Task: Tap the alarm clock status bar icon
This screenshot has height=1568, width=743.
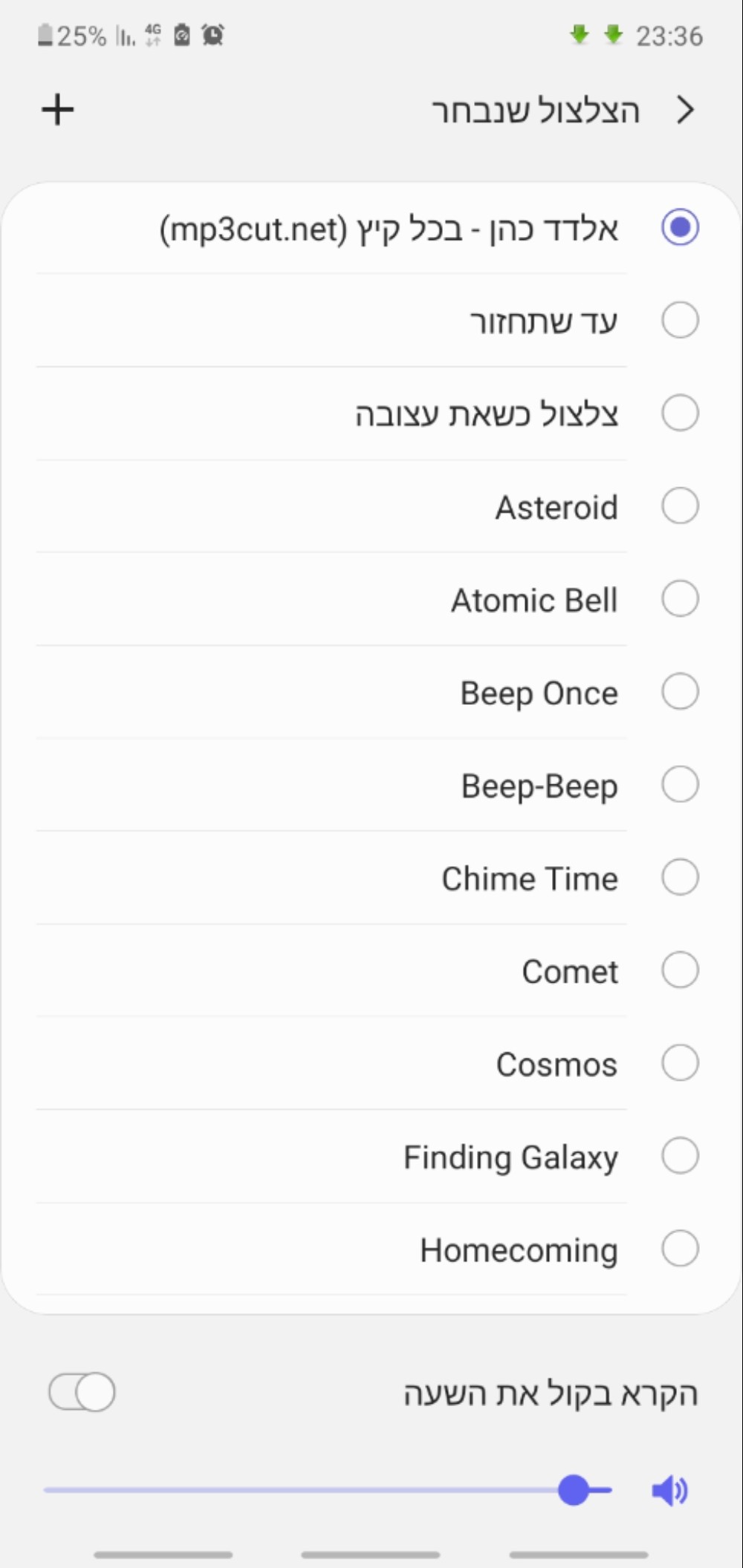Action: [213, 35]
